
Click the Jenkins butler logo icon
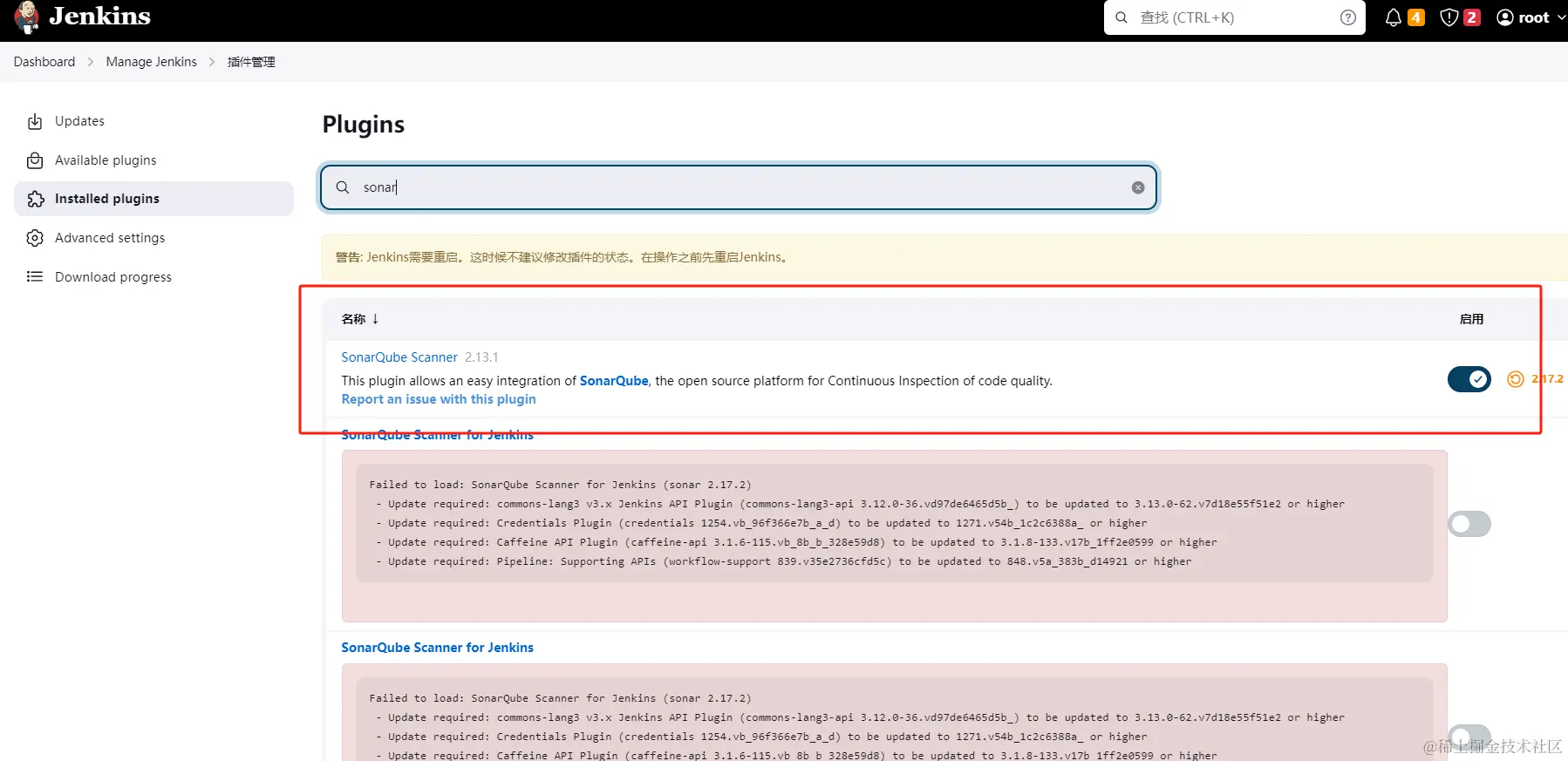27,17
